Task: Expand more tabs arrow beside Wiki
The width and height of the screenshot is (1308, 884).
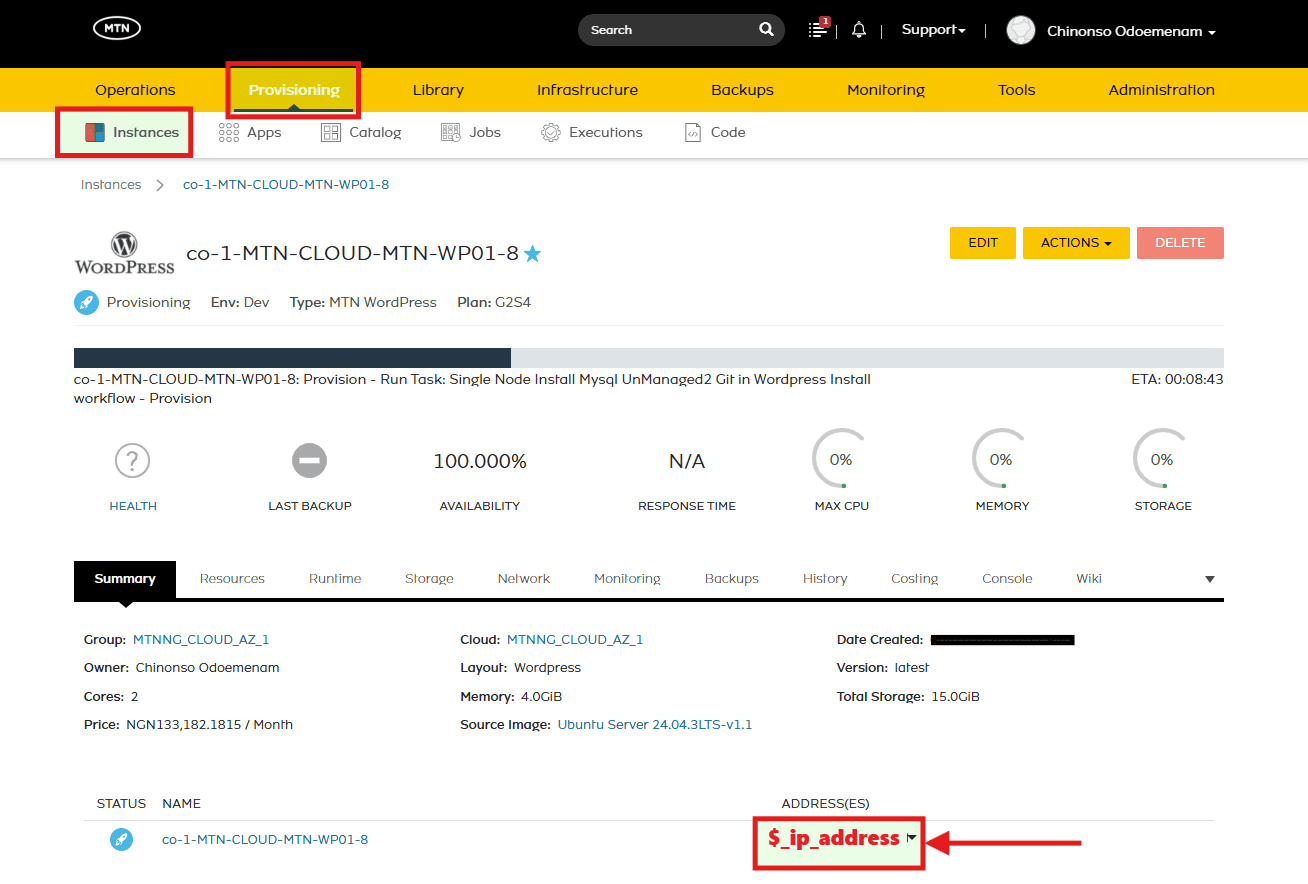Action: (1209, 579)
